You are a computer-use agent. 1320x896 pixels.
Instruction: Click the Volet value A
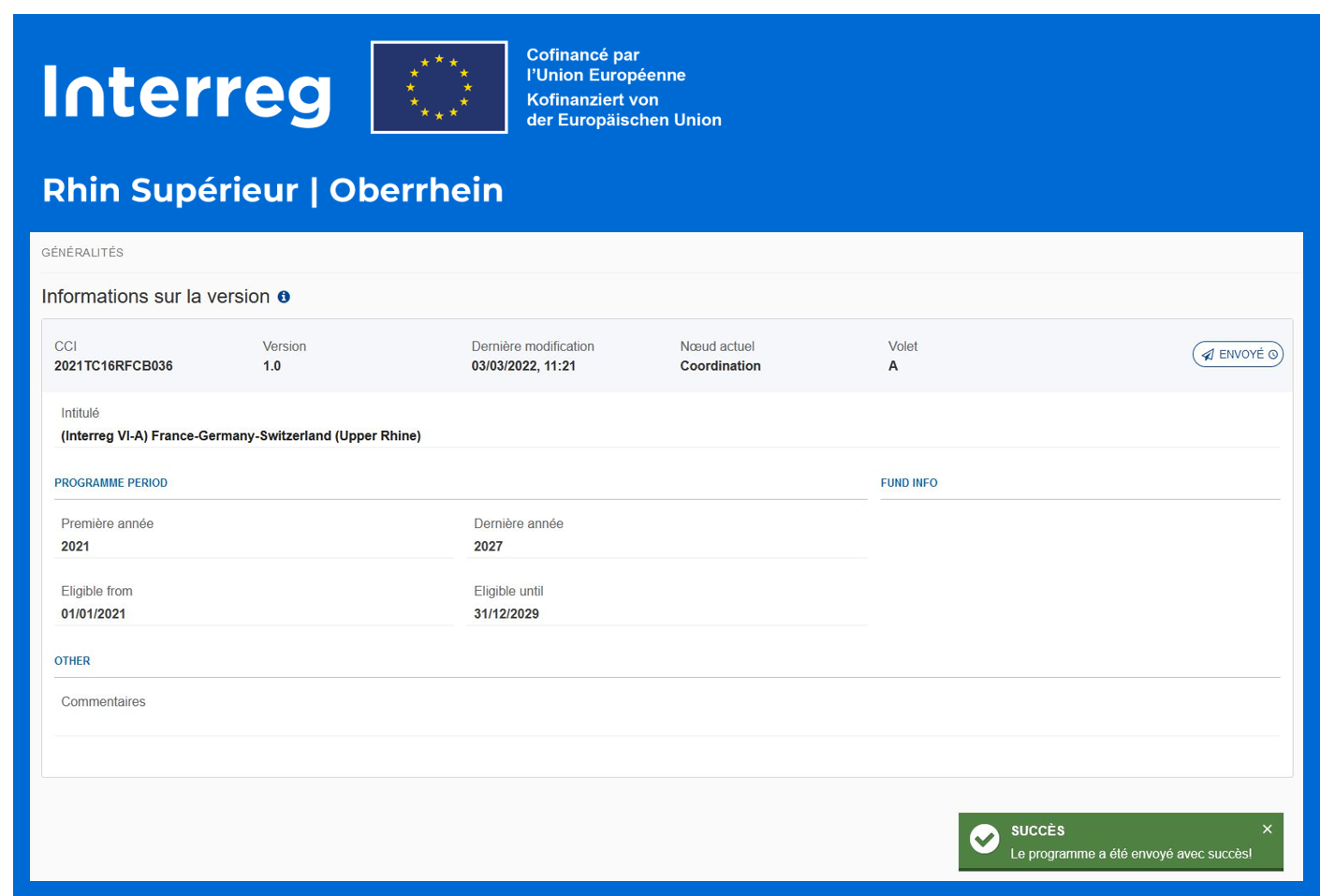point(893,366)
